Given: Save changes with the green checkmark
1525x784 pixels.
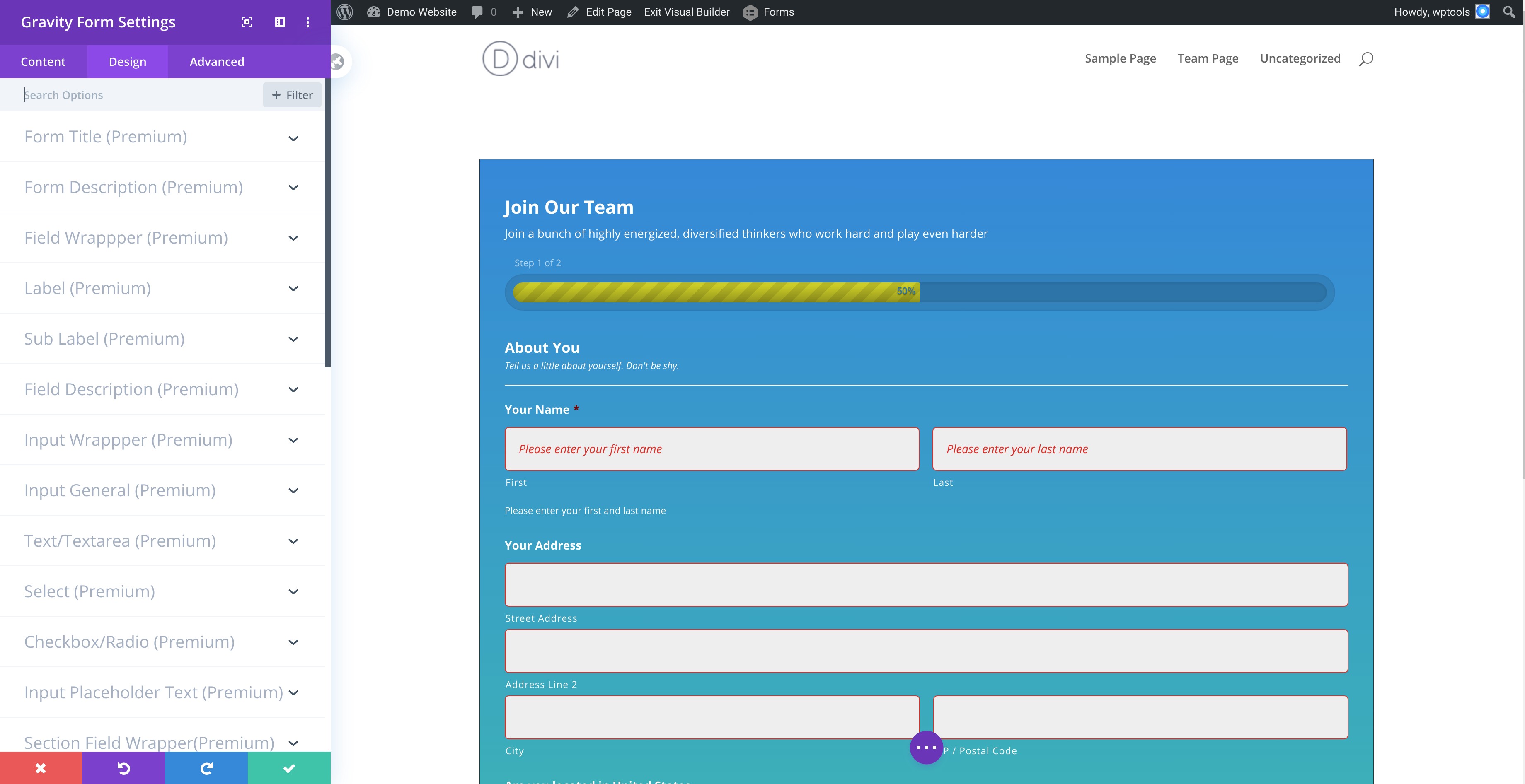Looking at the screenshot, I should (x=290, y=768).
